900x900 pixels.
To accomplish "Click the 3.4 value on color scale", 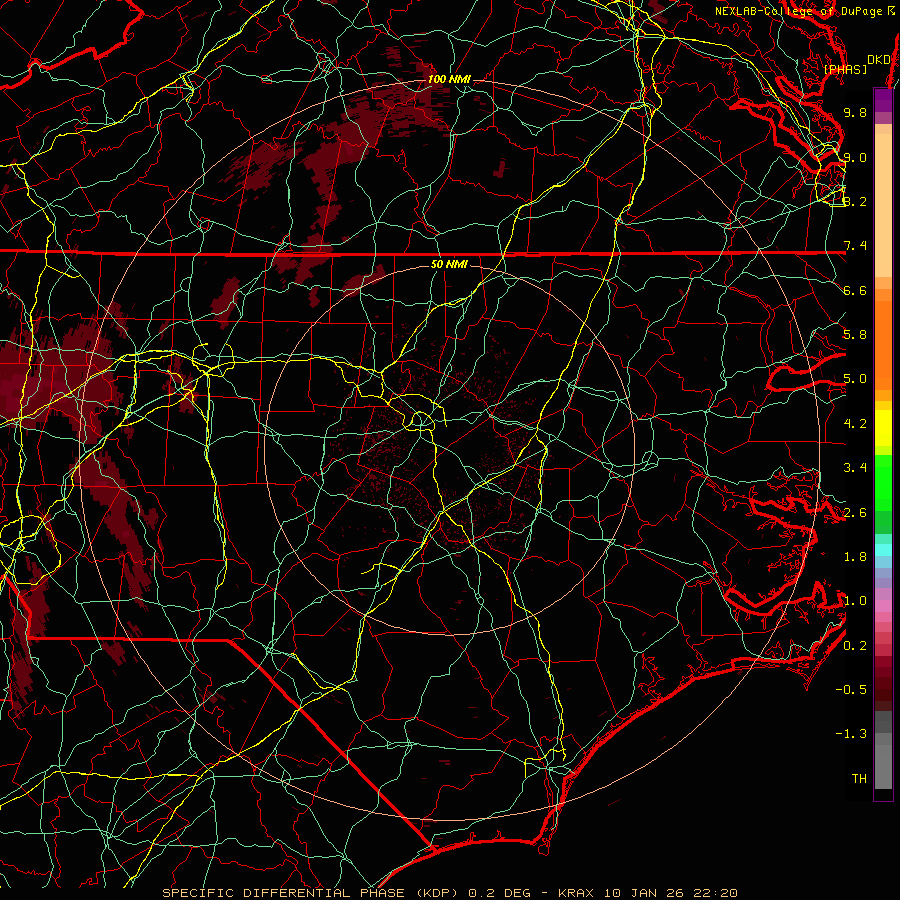I will [x=855, y=468].
